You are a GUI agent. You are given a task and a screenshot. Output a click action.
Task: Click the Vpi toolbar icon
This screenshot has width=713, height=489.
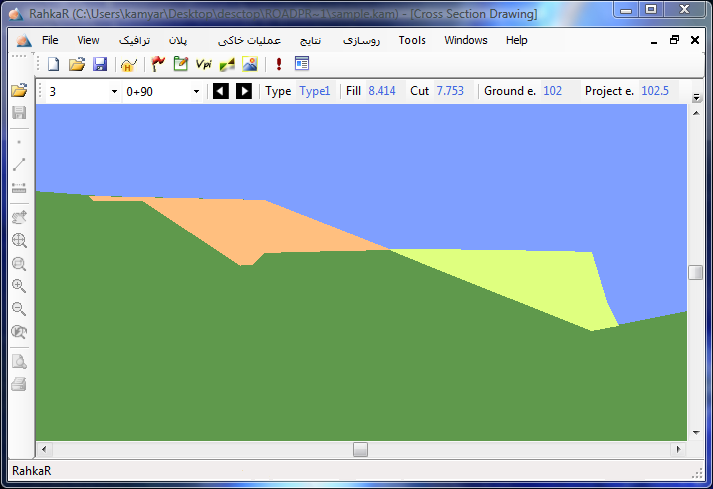(204, 64)
